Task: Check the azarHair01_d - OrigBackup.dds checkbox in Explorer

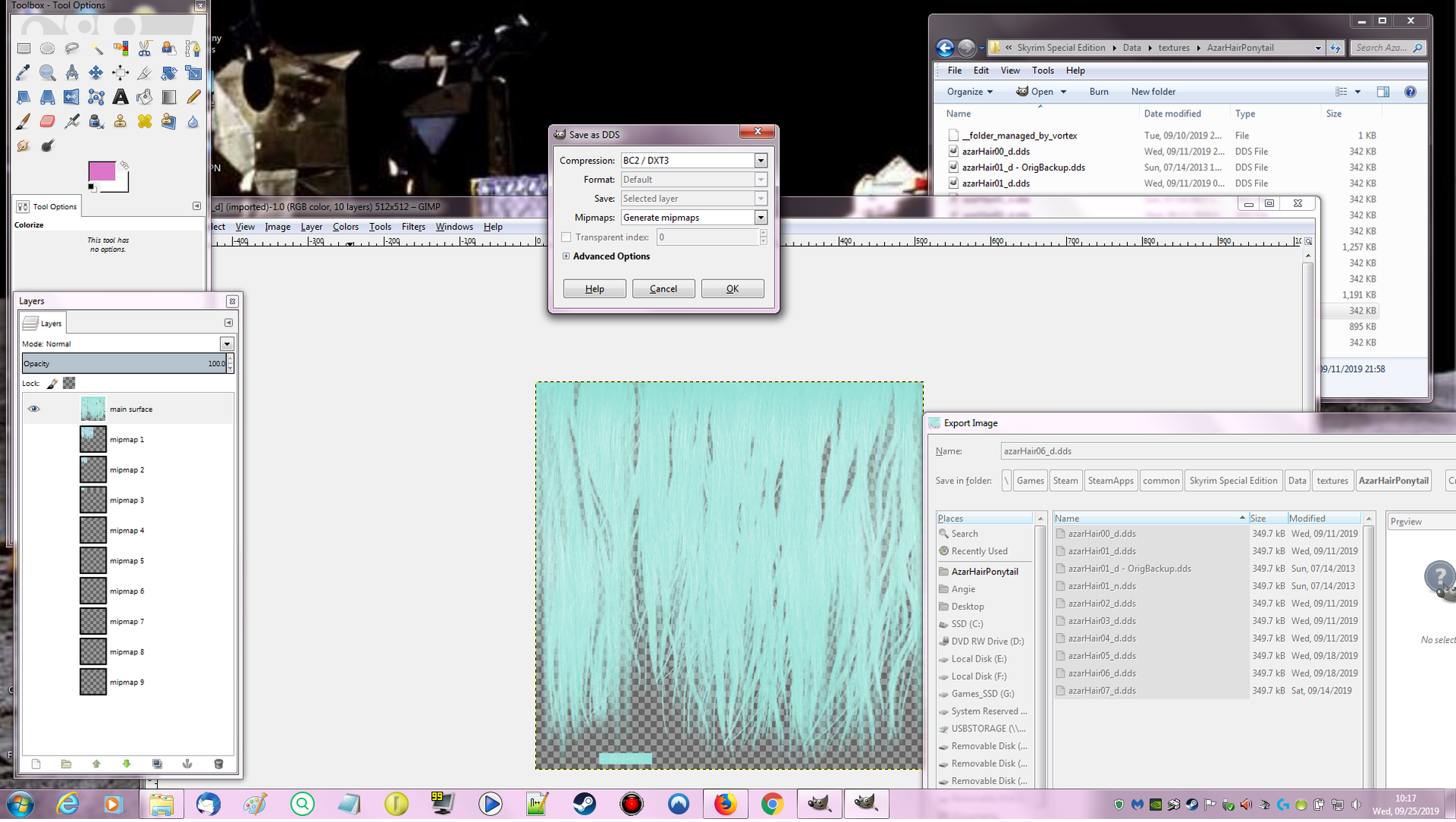Action: coord(953,167)
